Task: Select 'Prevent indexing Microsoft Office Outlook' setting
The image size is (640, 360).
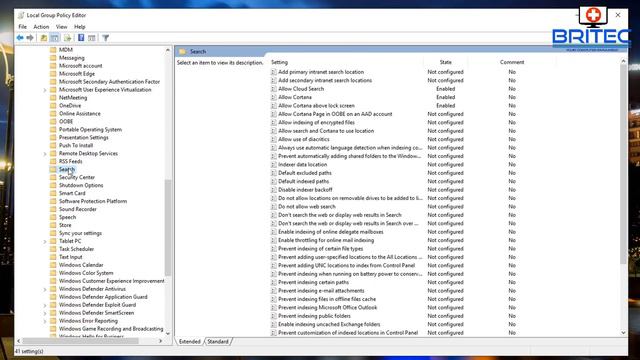Action: point(328,307)
